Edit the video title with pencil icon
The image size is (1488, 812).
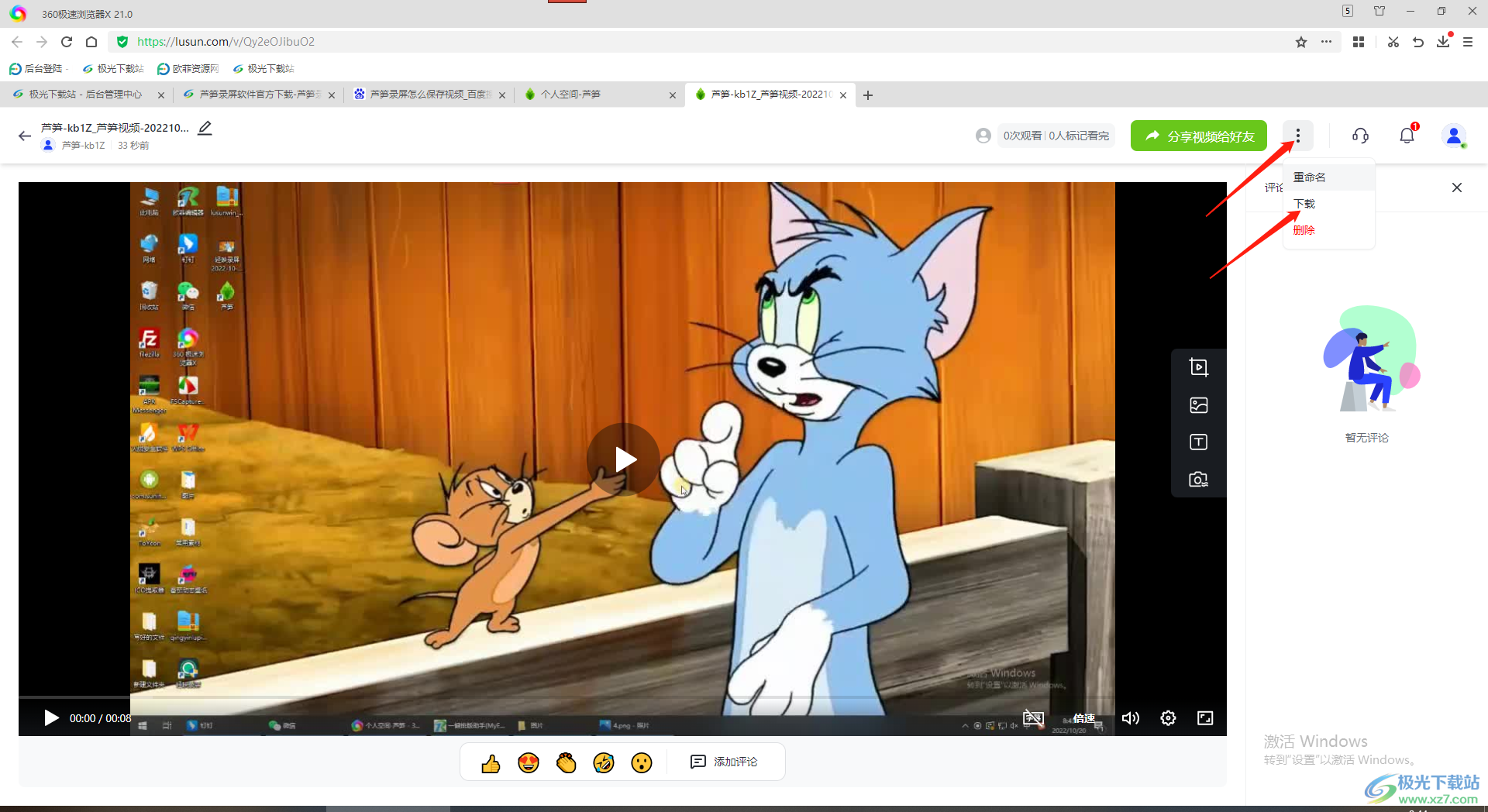pos(205,128)
